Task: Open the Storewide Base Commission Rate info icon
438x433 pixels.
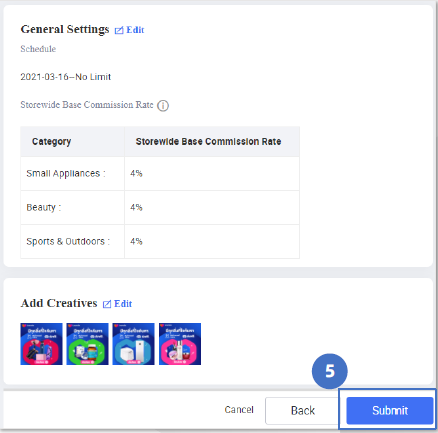Action: (163, 106)
